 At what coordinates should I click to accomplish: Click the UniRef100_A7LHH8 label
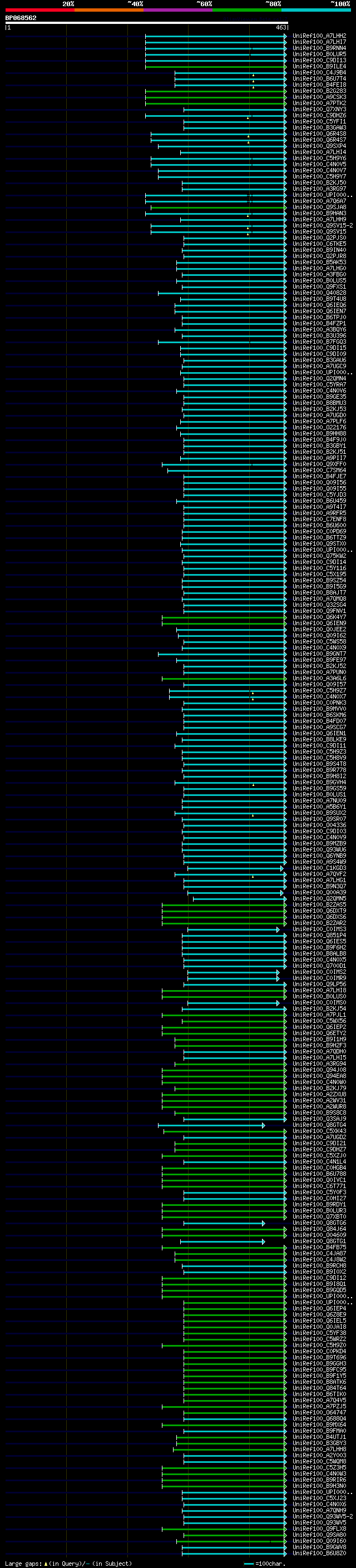319,1449
